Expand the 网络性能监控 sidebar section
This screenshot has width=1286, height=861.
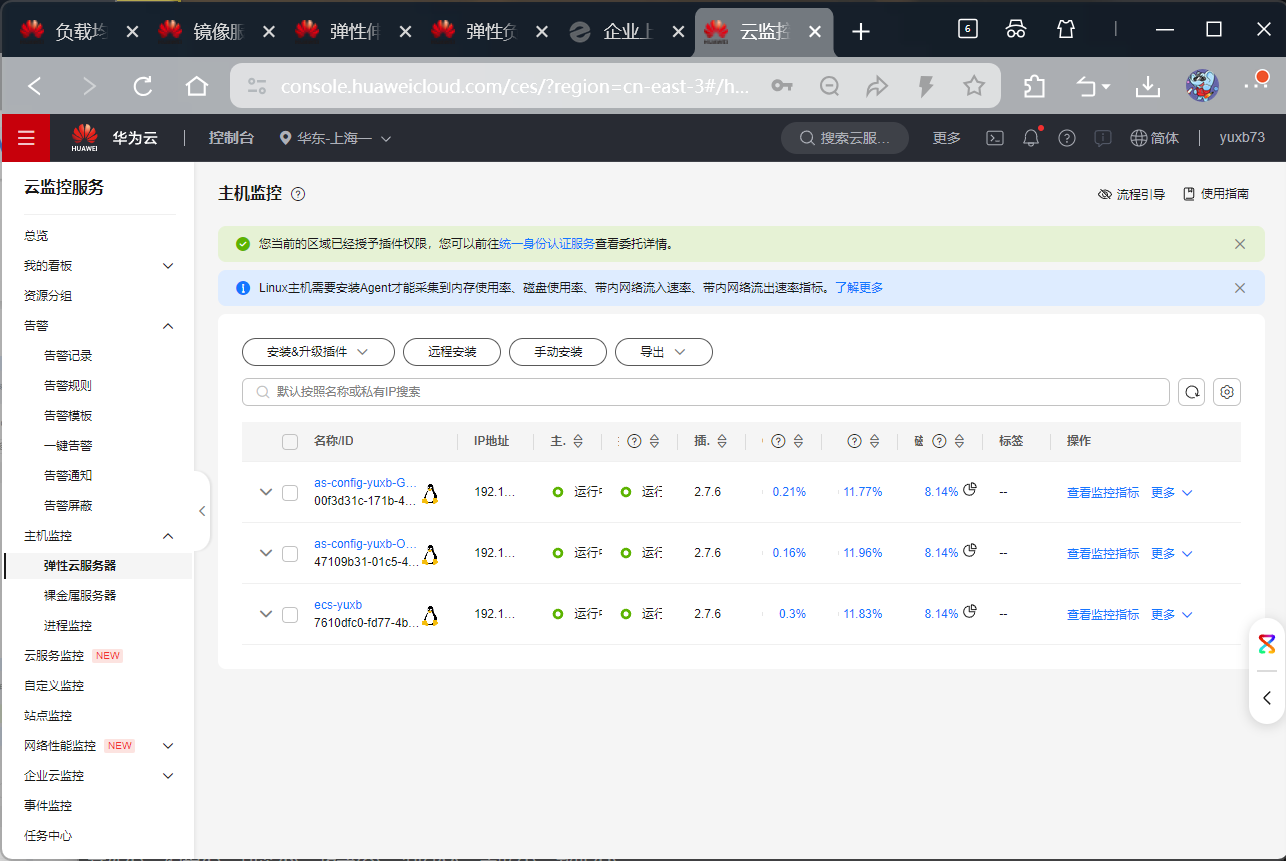[168, 746]
